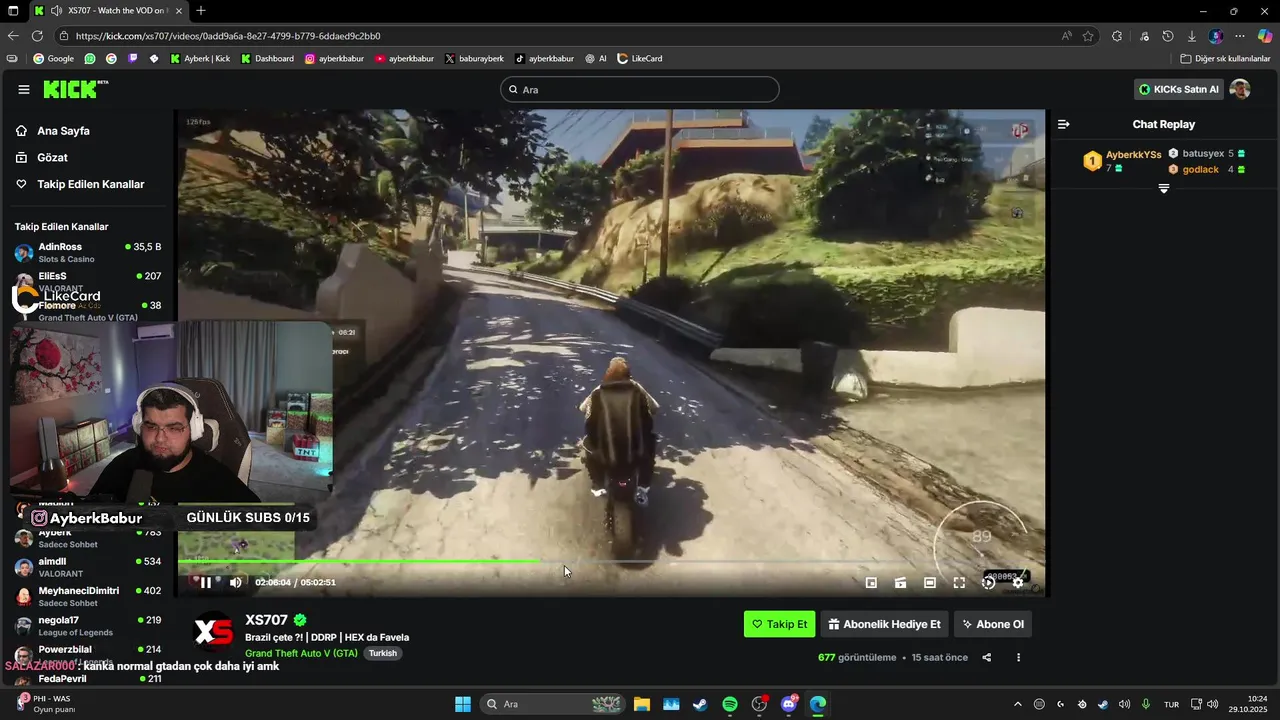This screenshot has height=720, width=1280.
Task: Open MeyhaneciDimitri channel in followed list
Action: [x=87, y=596]
